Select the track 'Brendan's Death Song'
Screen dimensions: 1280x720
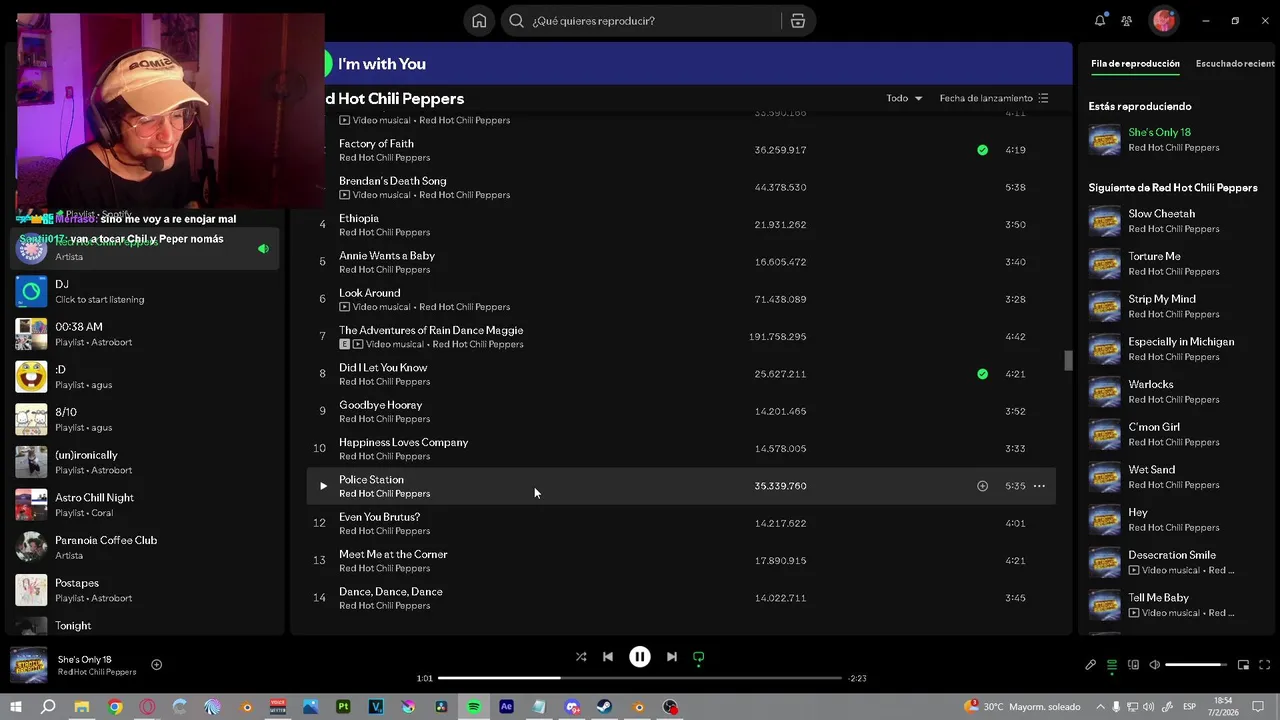click(681, 187)
